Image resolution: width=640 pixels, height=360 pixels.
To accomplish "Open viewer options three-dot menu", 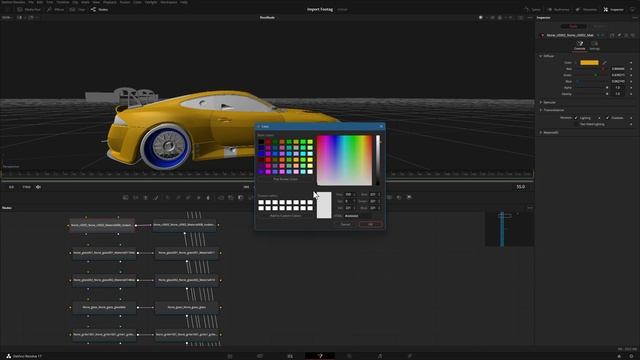I will pos(530,18).
